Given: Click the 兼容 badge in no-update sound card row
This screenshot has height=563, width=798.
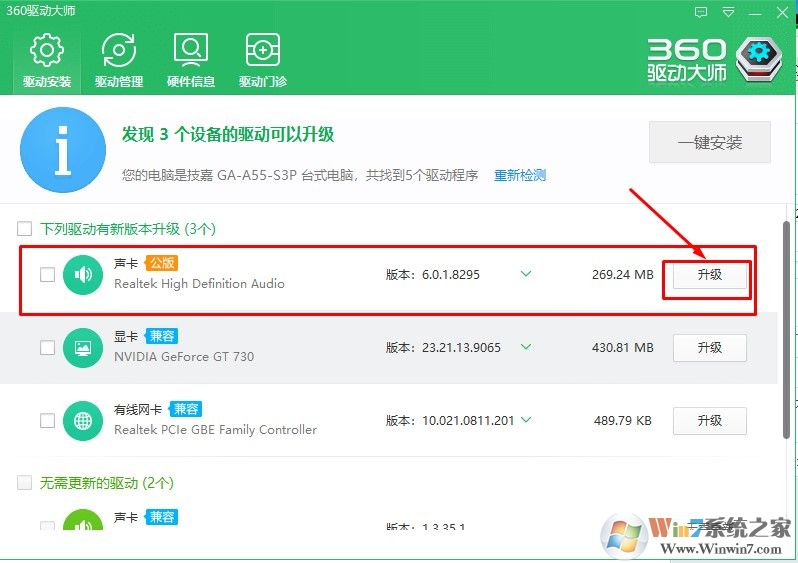Looking at the screenshot, I should [x=161, y=517].
